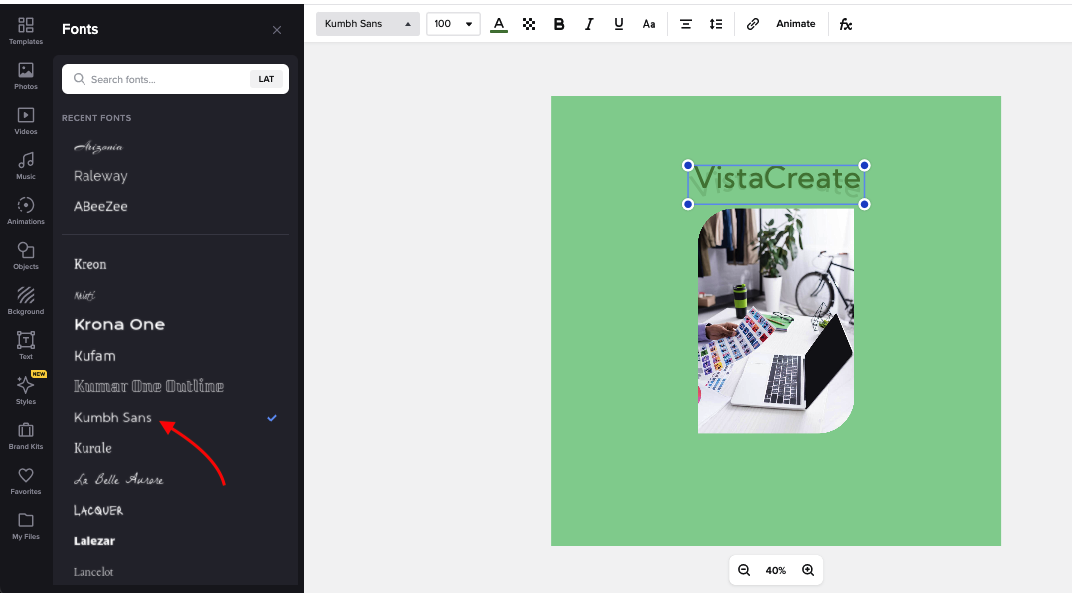Screen dimensions: 1072x593
Task: Open the text transparency checkerboard tool
Action: pyautogui.click(x=529, y=25)
